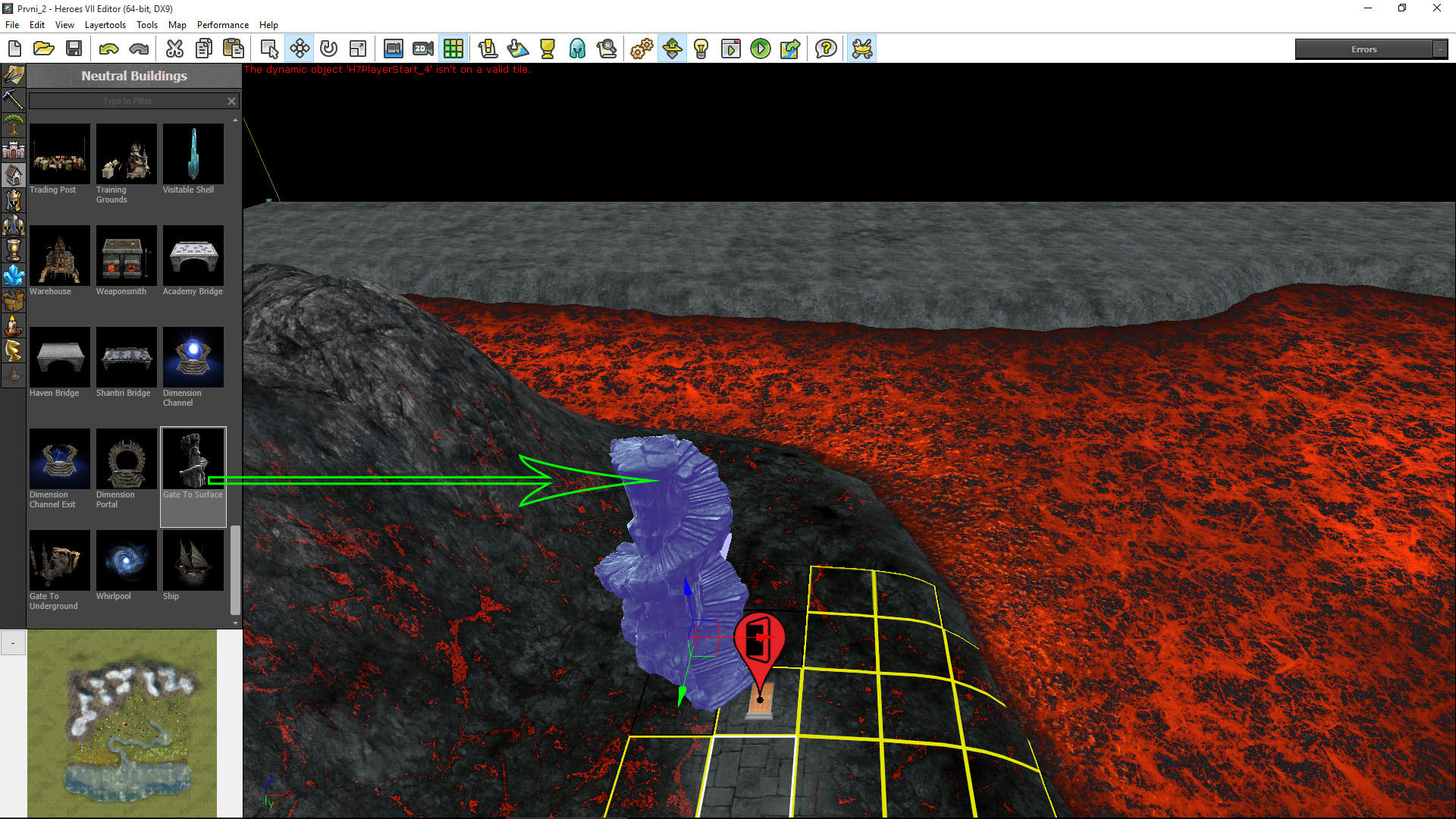Create a new map with the blank page icon

pos(14,49)
